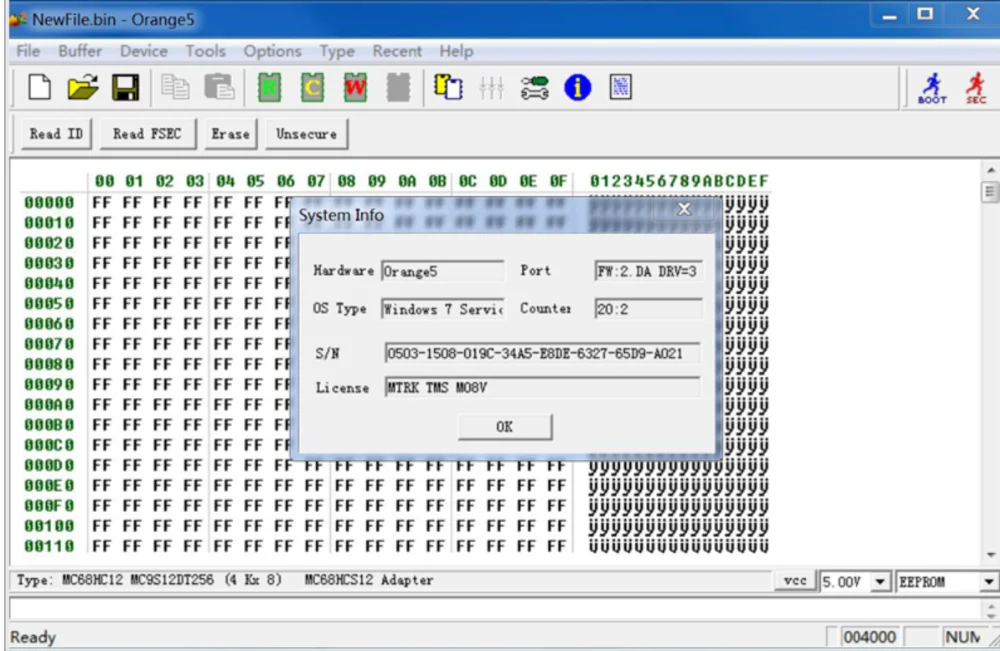
Task: Open a file using the folder icon
Action: pos(83,87)
